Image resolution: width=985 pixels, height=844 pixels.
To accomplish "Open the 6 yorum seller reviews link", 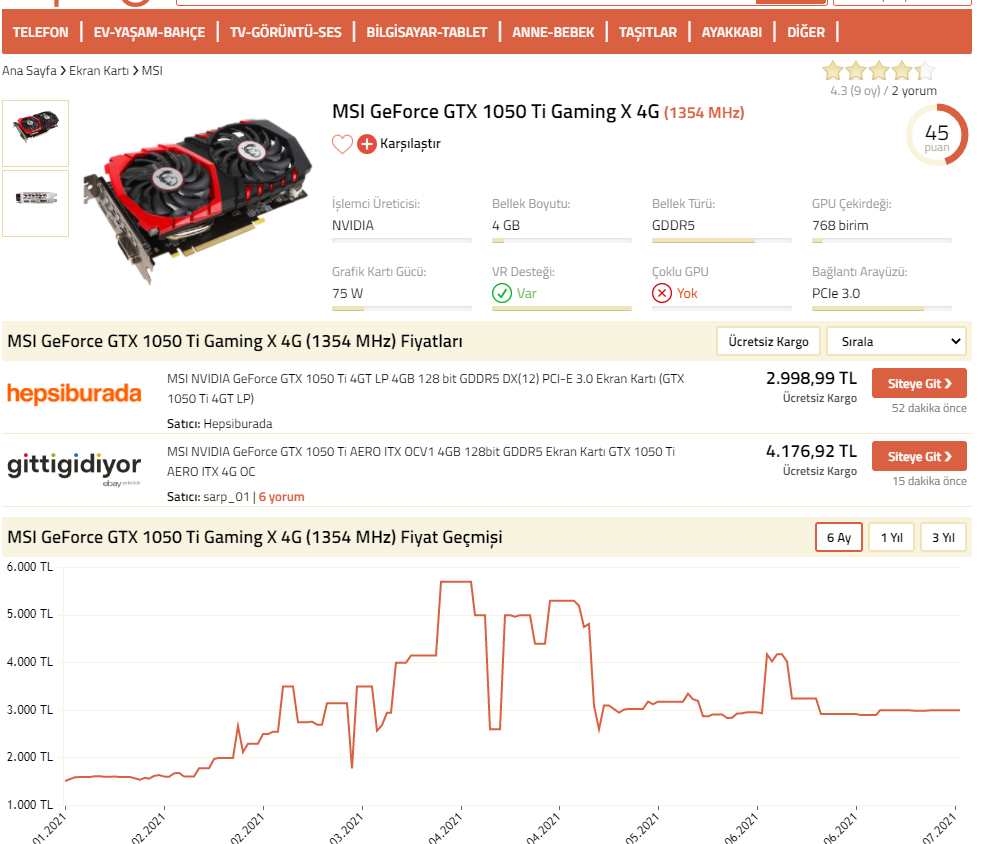I will (281, 497).
